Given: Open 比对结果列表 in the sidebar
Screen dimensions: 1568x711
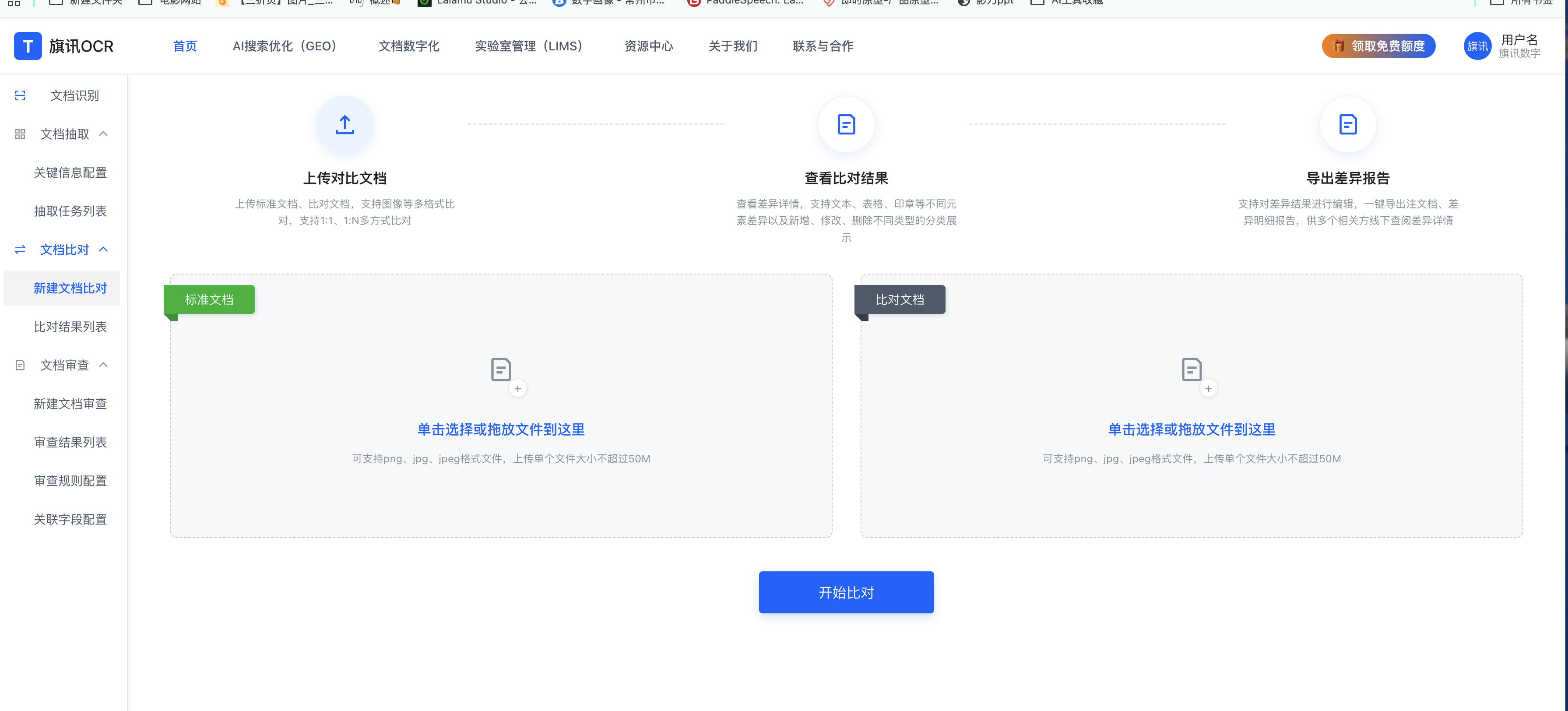Looking at the screenshot, I should [x=70, y=327].
